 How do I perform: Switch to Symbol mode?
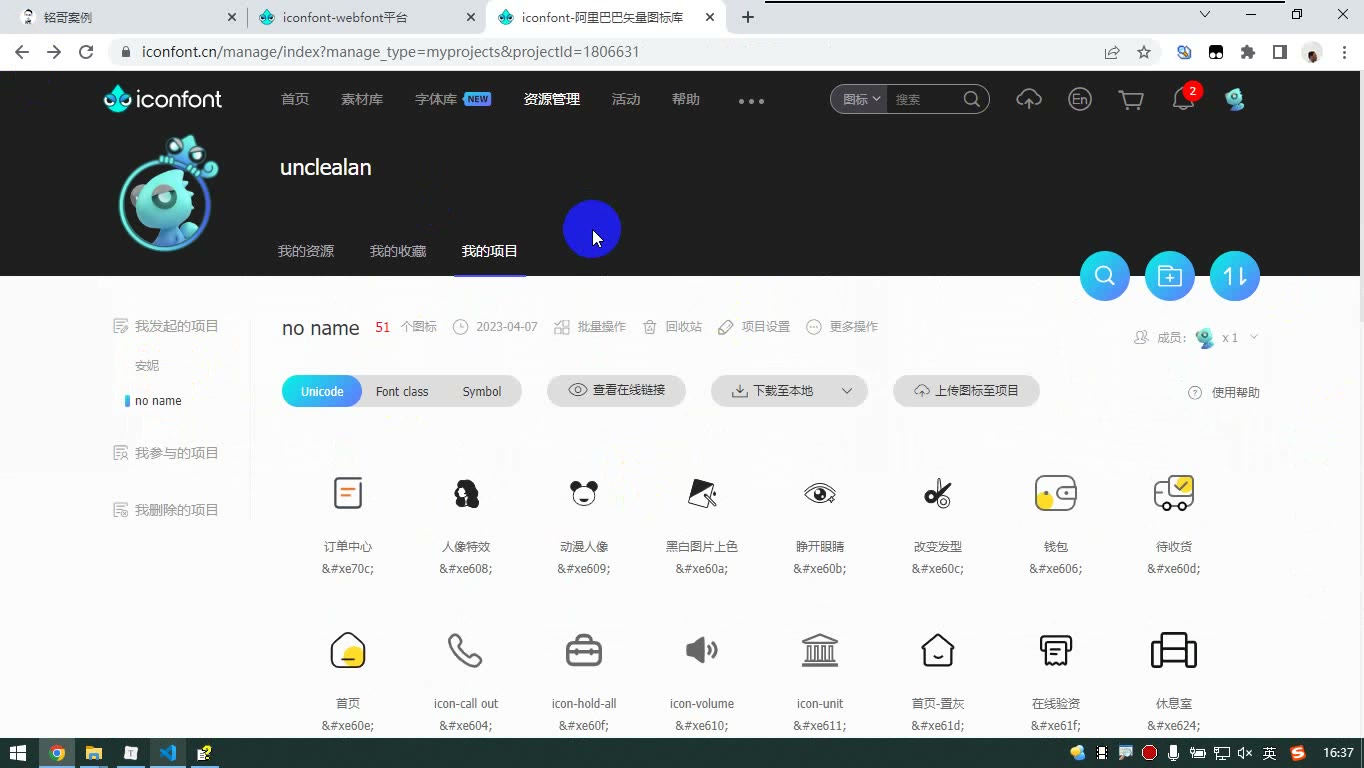[482, 391]
